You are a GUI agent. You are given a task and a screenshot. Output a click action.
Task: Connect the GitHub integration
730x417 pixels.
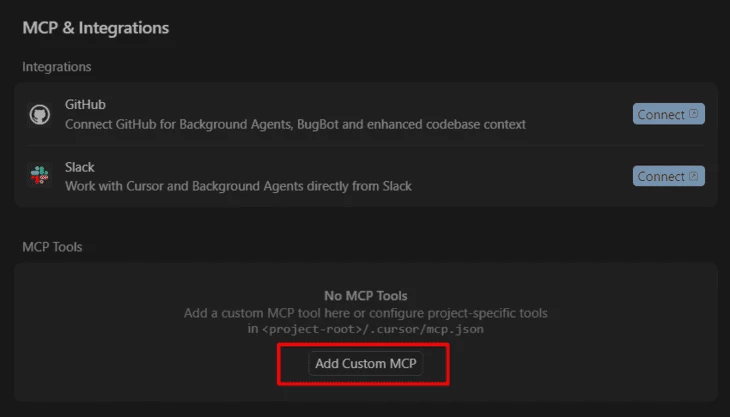coord(669,114)
